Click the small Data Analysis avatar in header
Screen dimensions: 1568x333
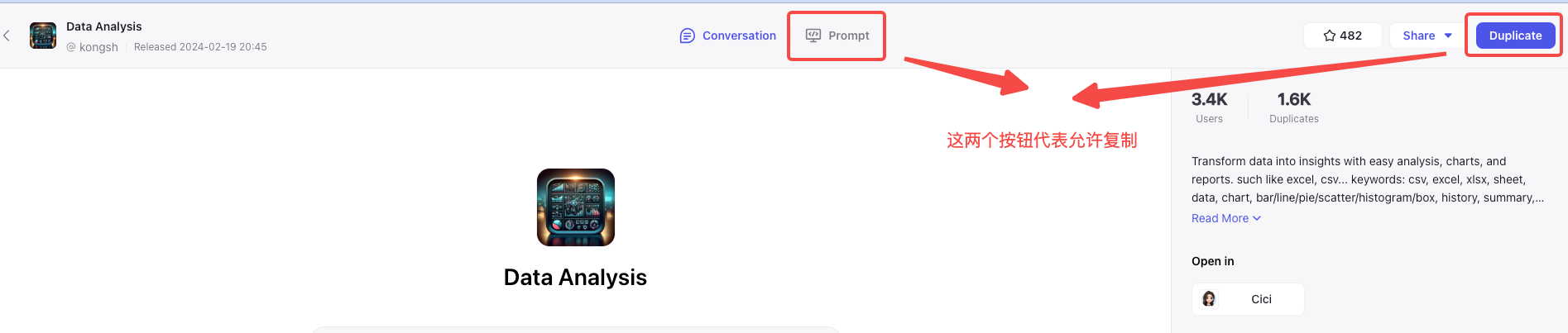tap(43, 36)
